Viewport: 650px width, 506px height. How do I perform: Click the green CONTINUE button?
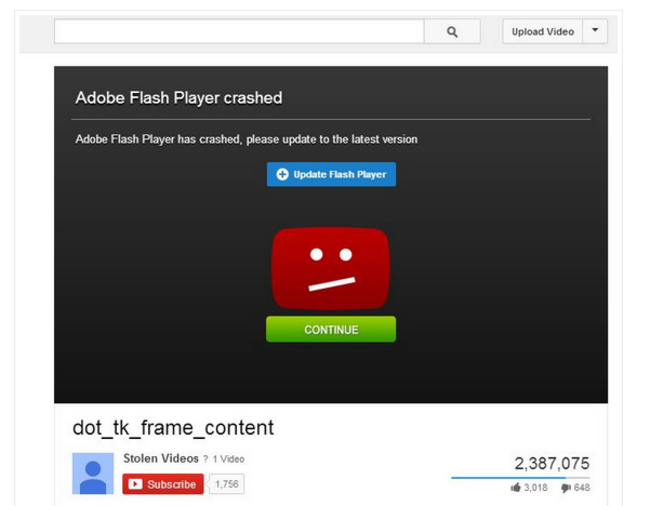tap(331, 329)
